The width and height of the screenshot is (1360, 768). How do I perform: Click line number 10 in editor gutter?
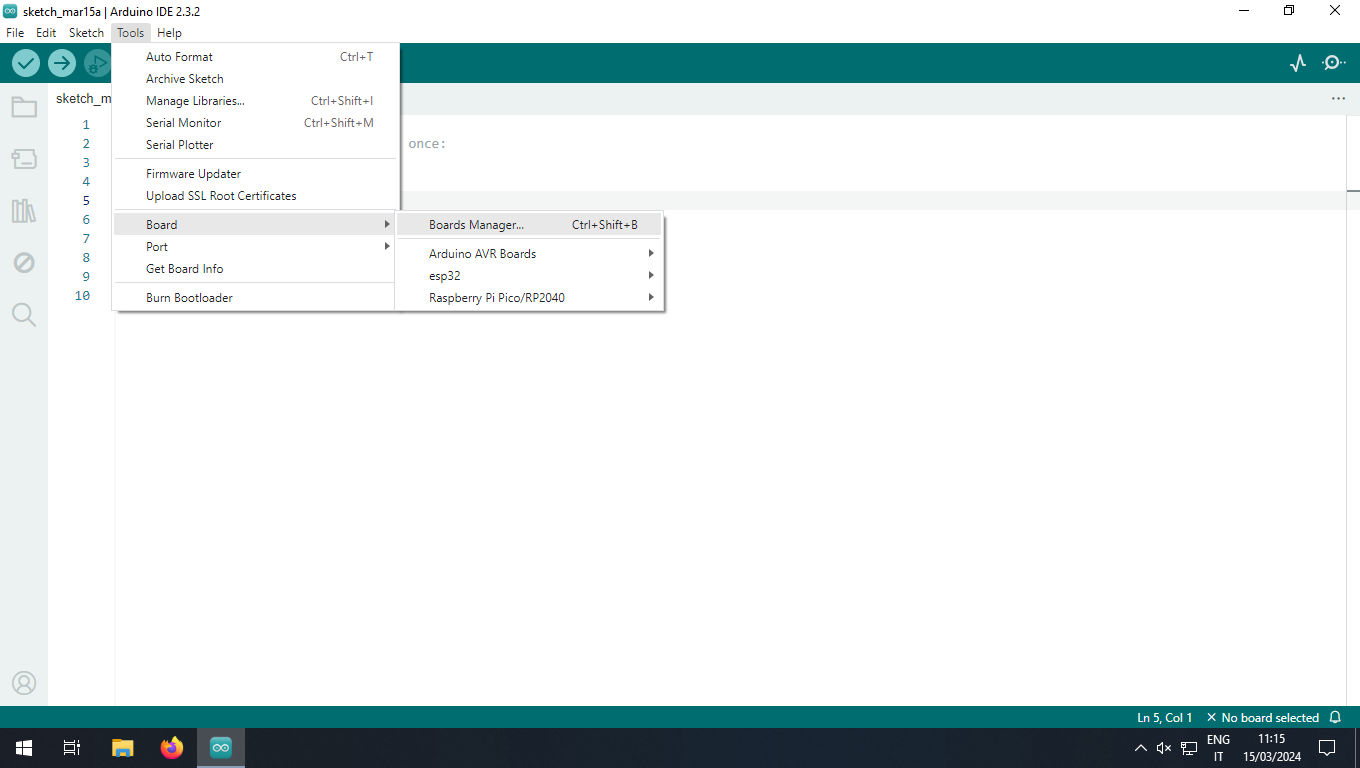82,296
